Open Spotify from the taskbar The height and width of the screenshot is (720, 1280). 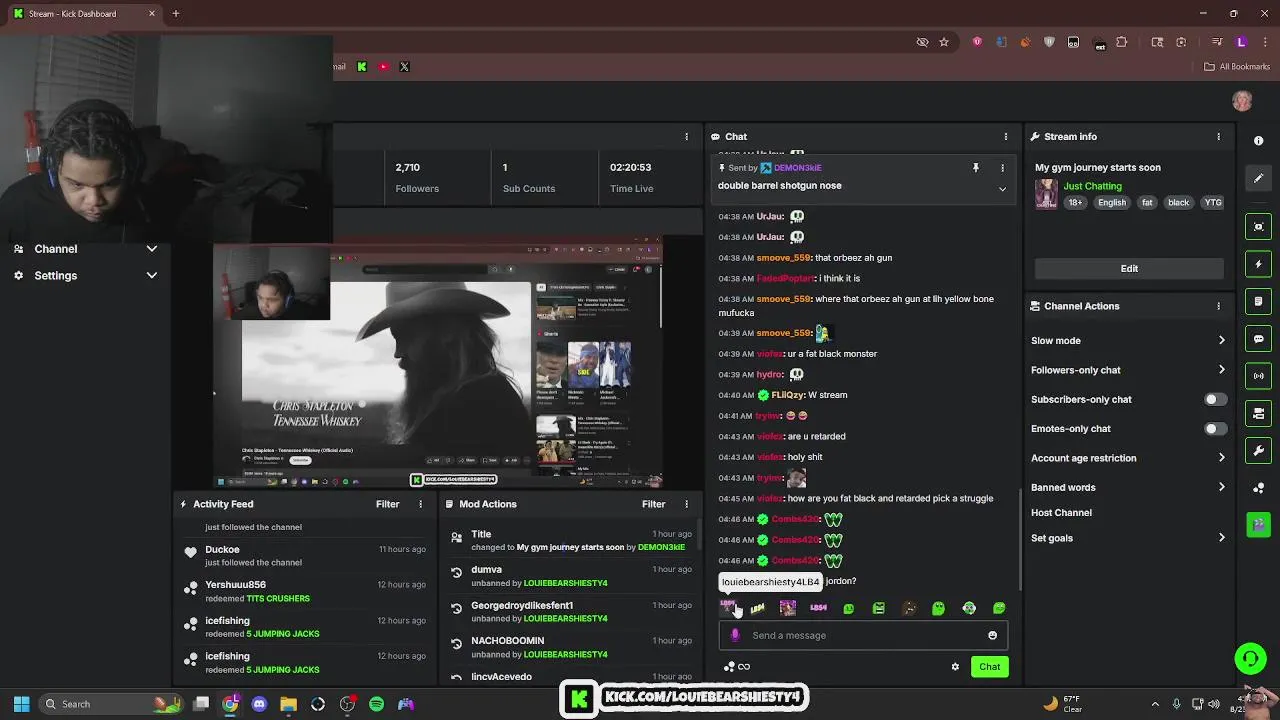click(376, 704)
